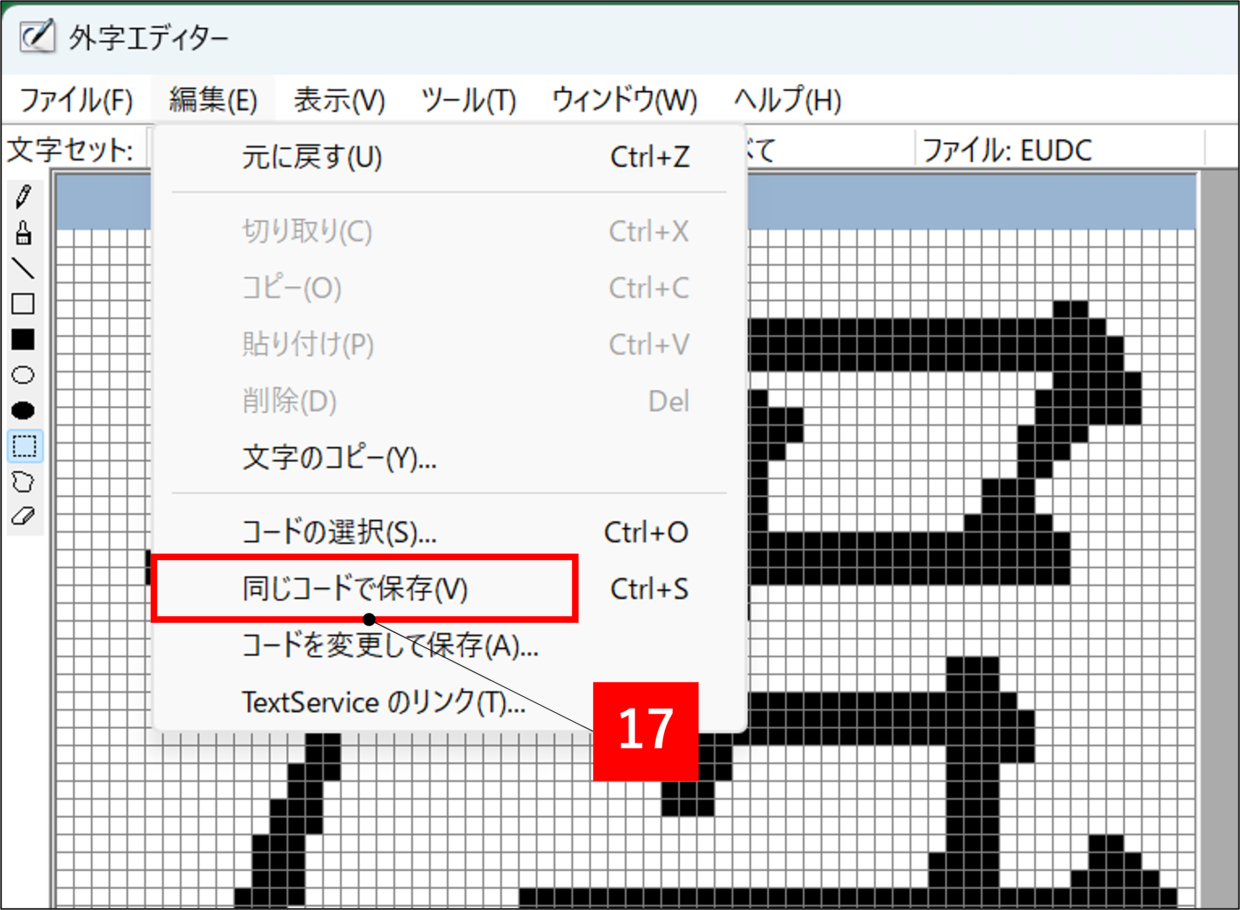This screenshot has width=1240, height=910.
Task: Choose the Straight Line tool
Action: (x=23, y=268)
